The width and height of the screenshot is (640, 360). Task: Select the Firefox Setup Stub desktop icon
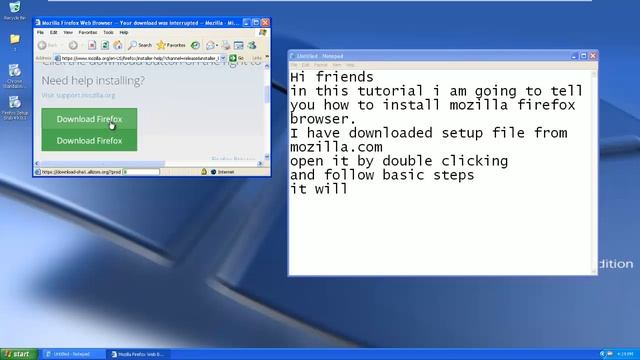click(15, 108)
